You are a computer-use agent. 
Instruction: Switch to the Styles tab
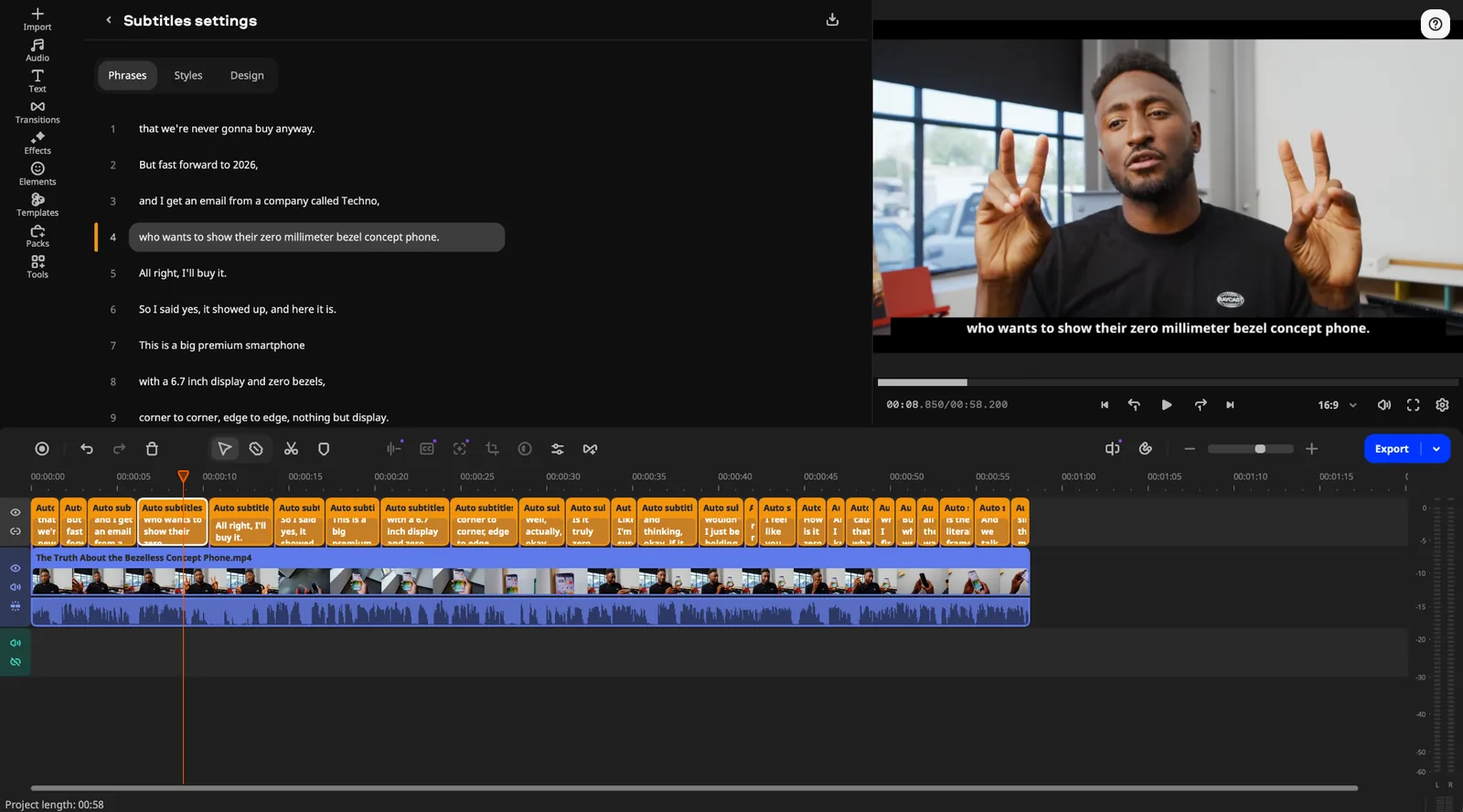click(188, 75)
